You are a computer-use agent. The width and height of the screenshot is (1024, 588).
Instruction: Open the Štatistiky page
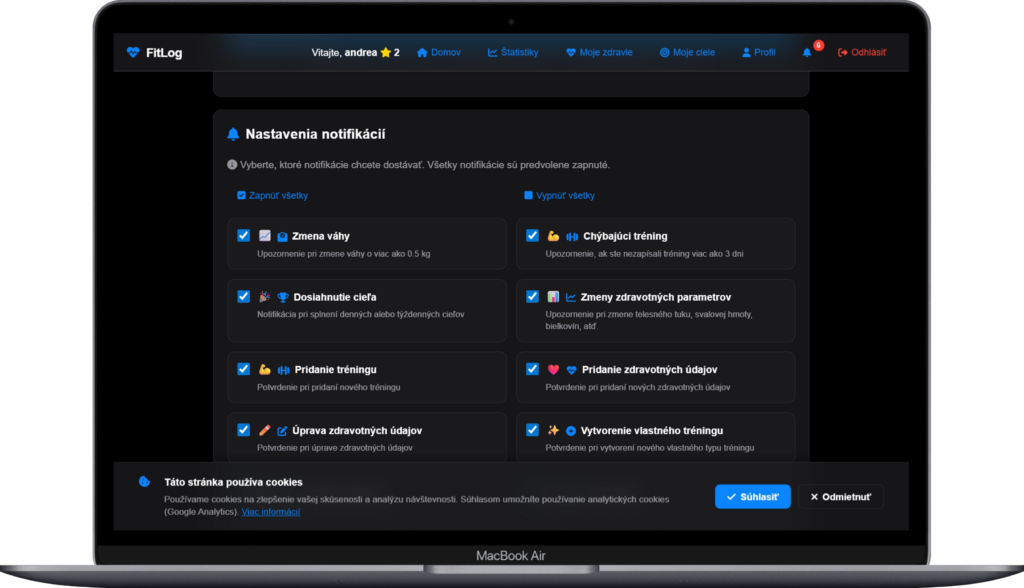tap(513, 53)
